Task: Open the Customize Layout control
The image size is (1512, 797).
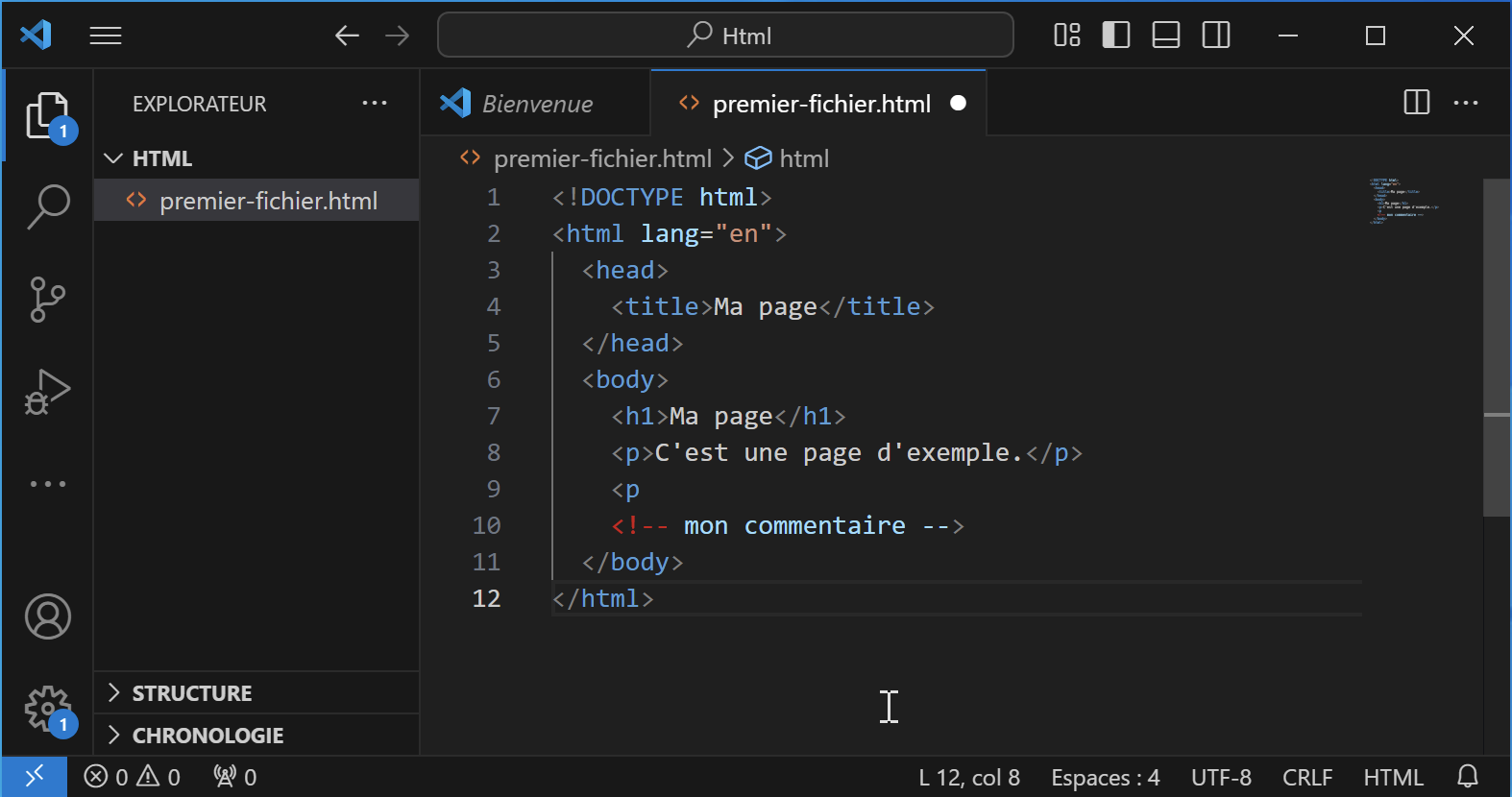Action: pyautogui.click(x=1066, y=36)
